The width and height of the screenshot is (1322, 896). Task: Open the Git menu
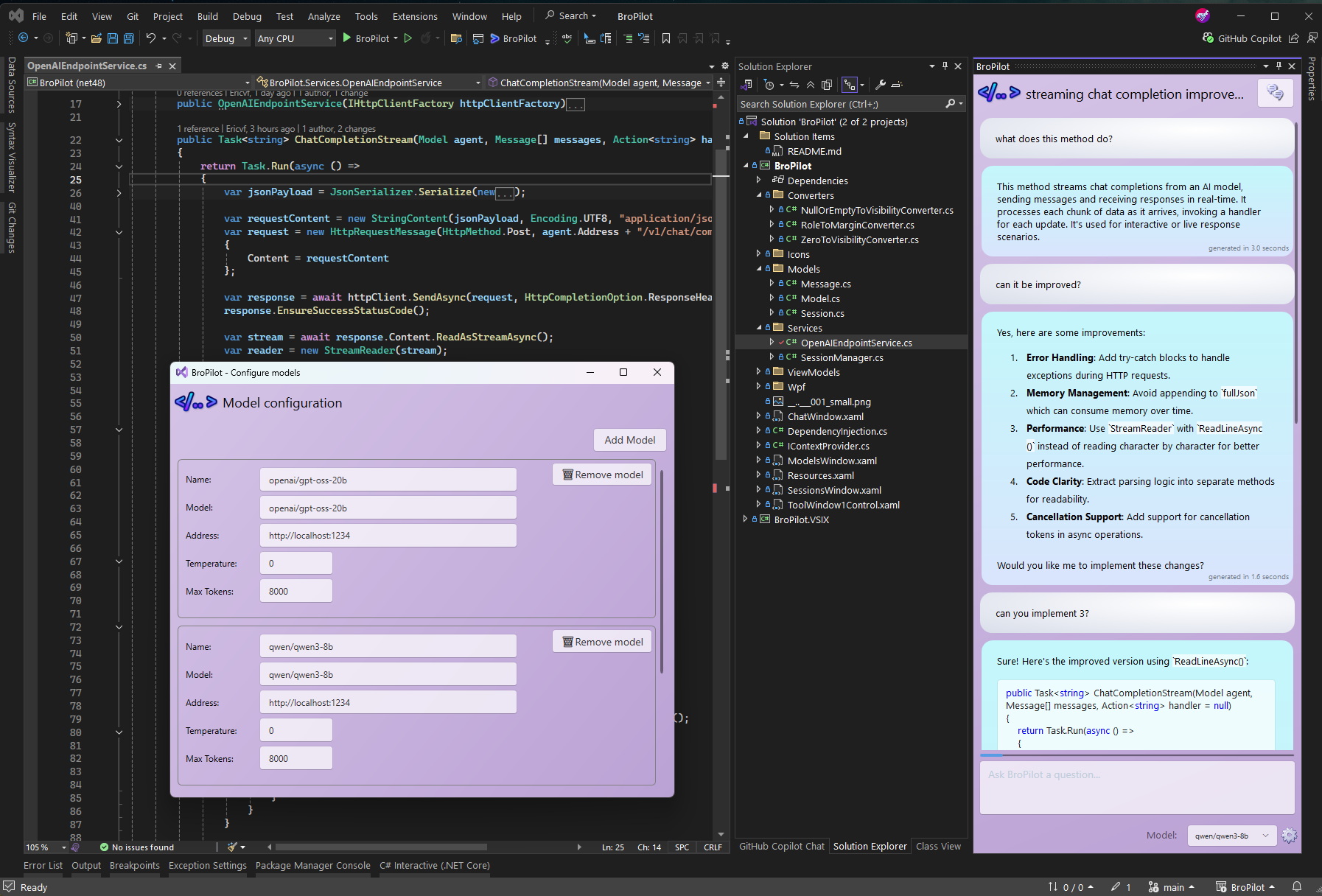click(x=133, y=16)
